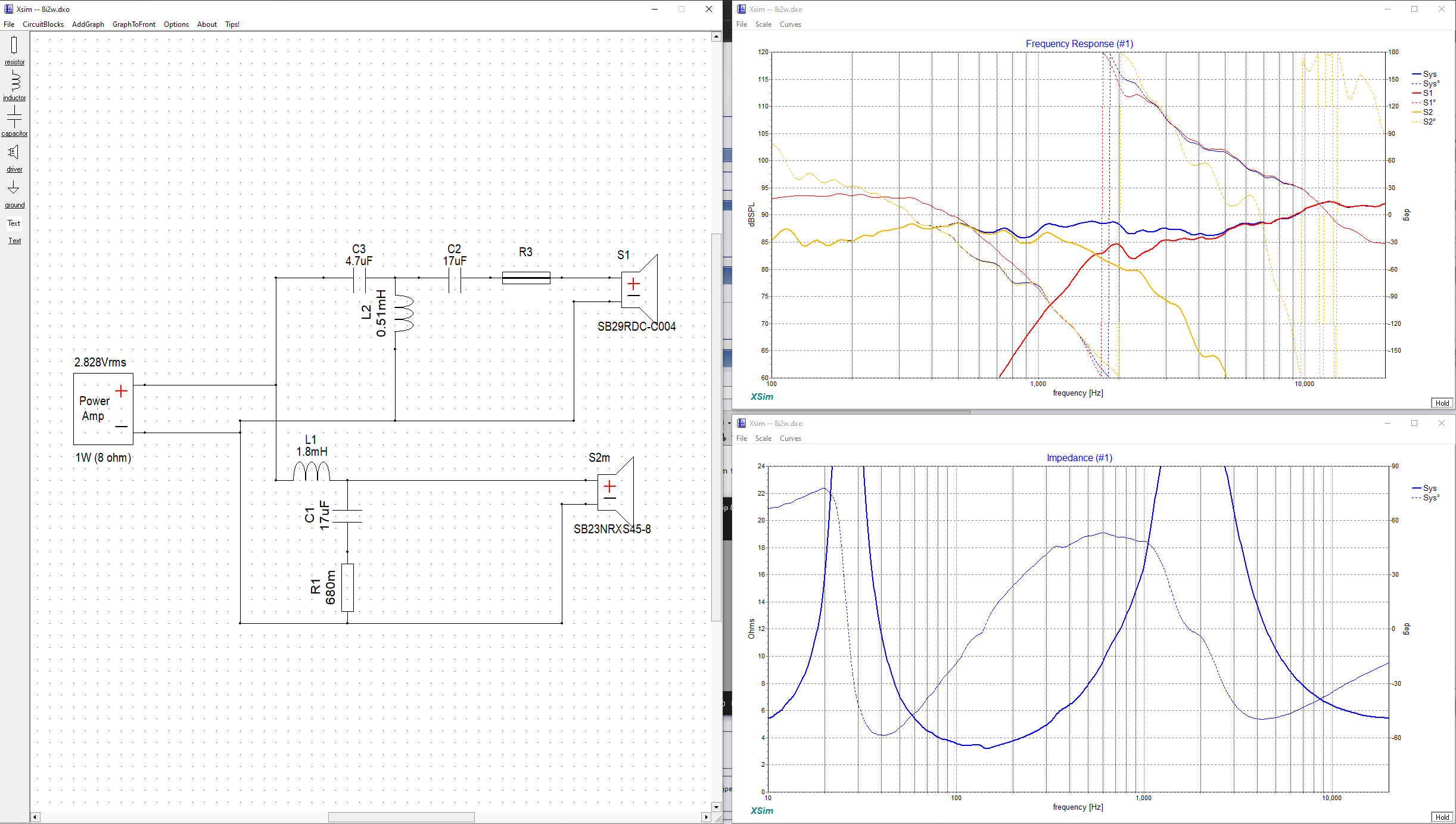Open the AddGraph menu

88,24
